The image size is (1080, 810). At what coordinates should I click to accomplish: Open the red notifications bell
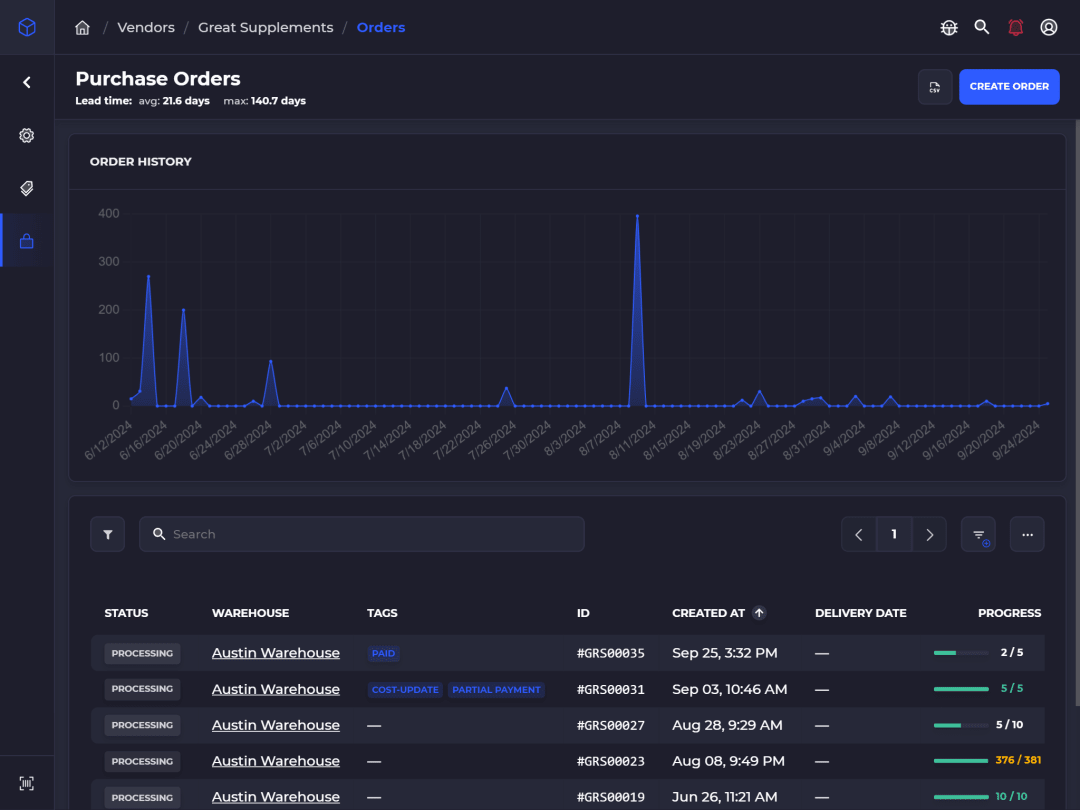[x=1015, y=28]
